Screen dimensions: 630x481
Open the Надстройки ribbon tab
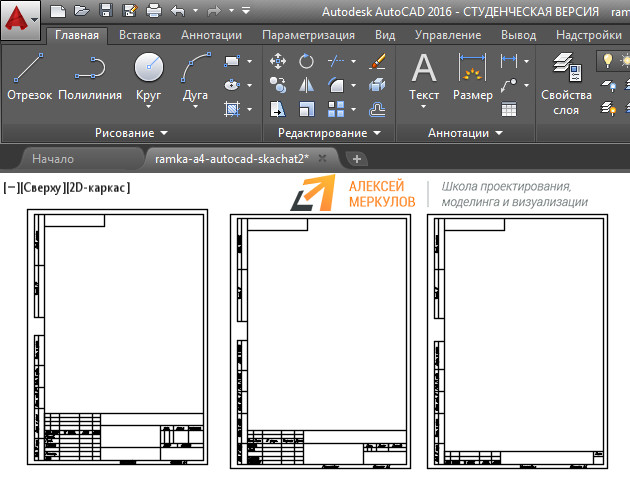(589, 35)
